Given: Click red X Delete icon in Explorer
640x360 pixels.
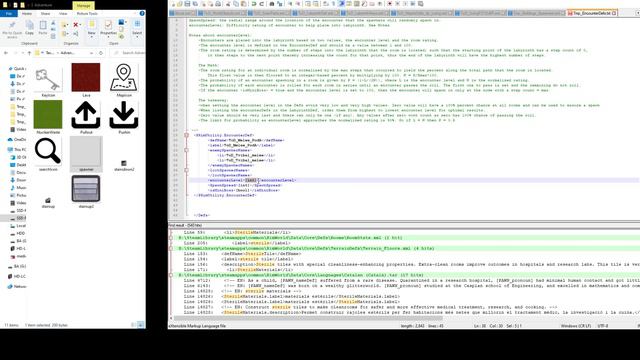Looking at the screenshot, I should [76, 24].
